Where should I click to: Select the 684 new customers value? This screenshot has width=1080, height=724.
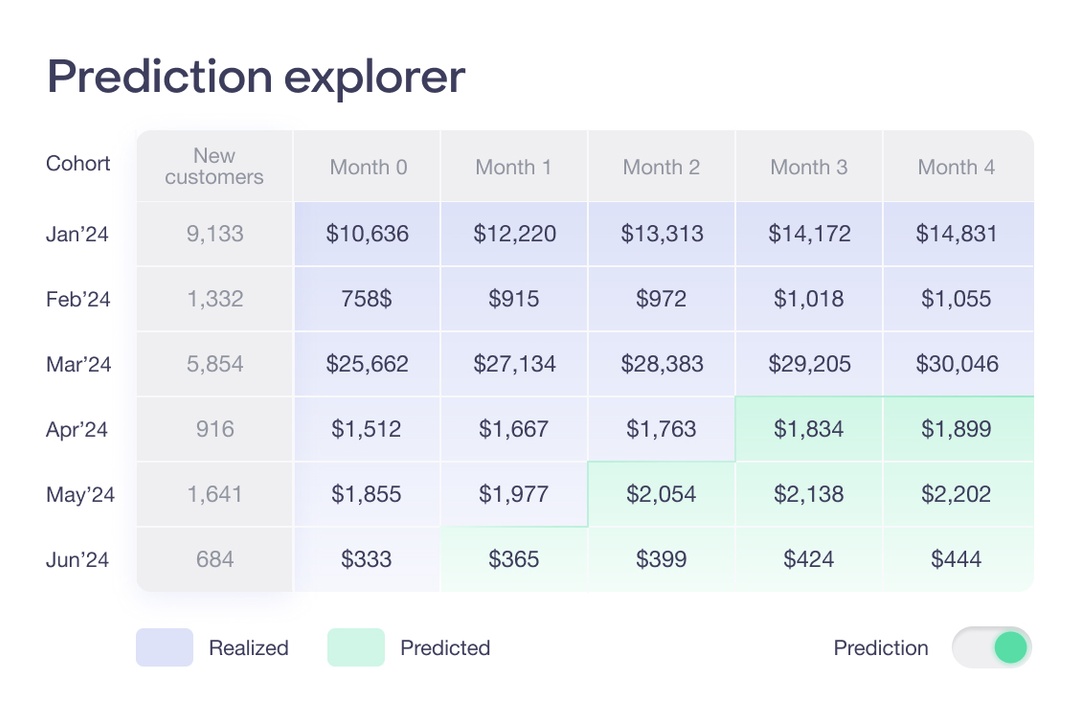point(213,559)
